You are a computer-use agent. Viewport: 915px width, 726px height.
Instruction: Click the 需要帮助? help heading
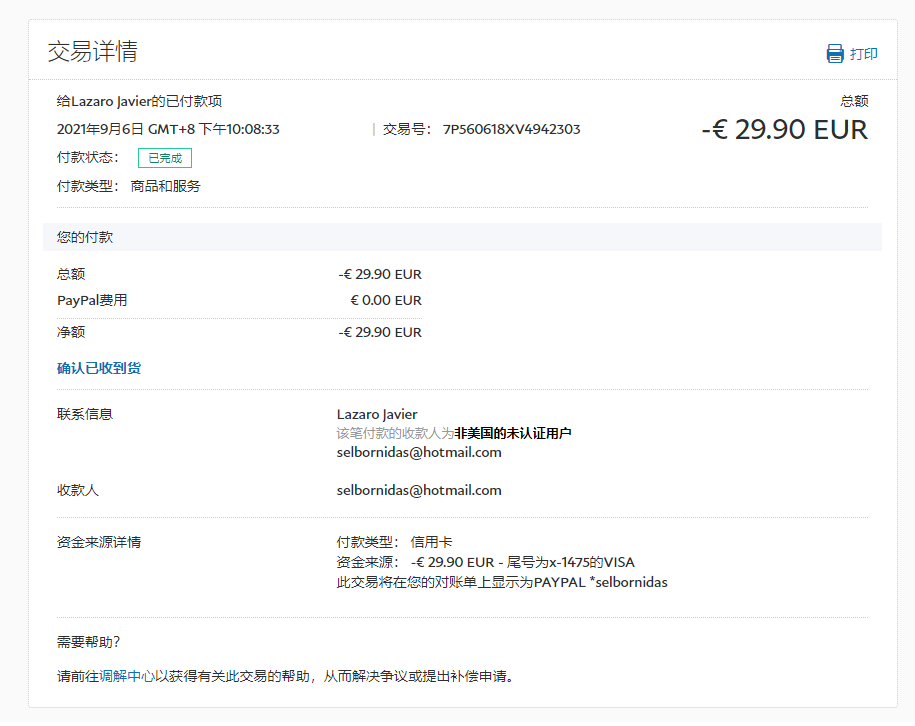tap(89, 642)
